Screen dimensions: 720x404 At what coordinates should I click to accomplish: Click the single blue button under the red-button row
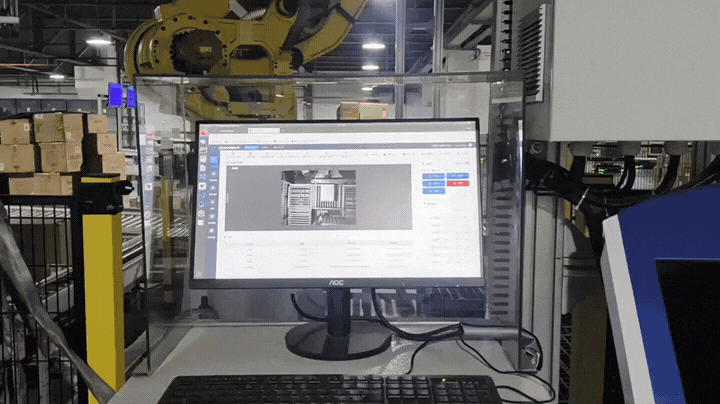click(x=433, y=191)
